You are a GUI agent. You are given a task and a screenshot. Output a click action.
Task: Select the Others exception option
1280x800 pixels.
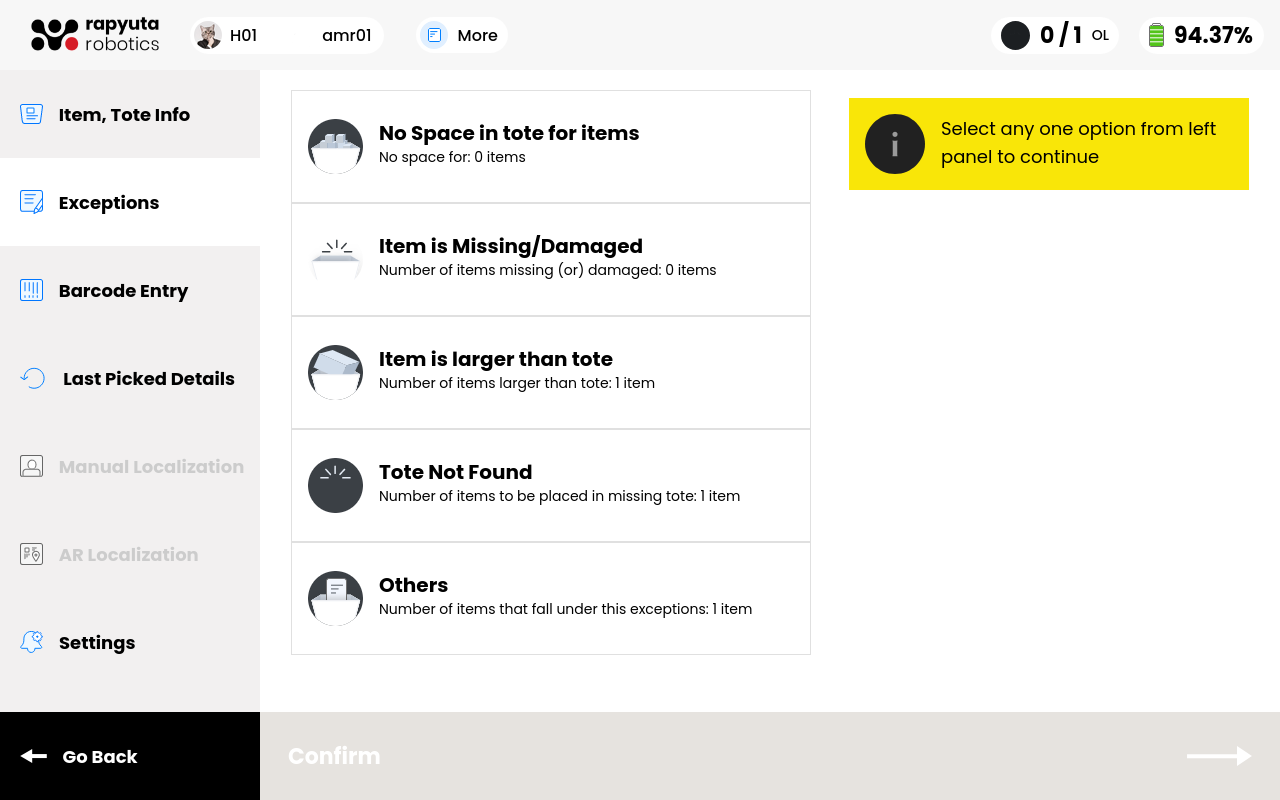pyautogui.click(x=551, y=598)
